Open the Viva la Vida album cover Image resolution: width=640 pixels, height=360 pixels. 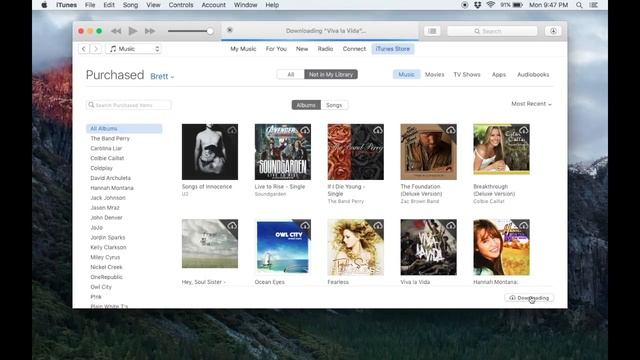(429, 247)
